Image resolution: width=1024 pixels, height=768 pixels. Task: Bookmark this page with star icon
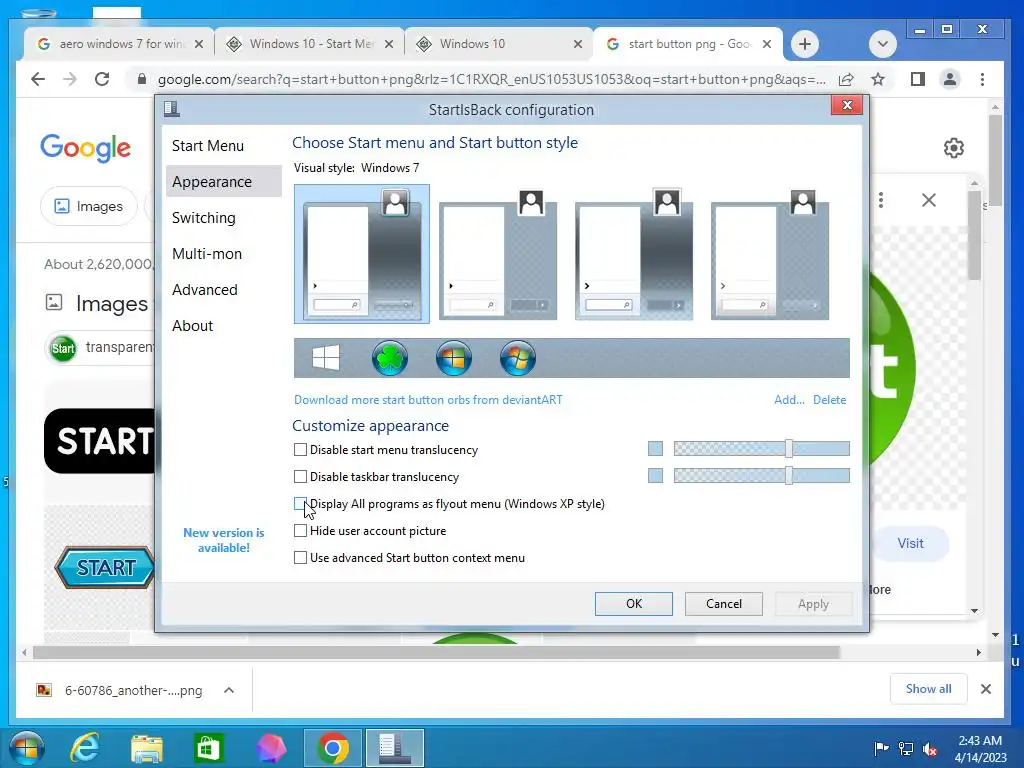click(878, 79)
